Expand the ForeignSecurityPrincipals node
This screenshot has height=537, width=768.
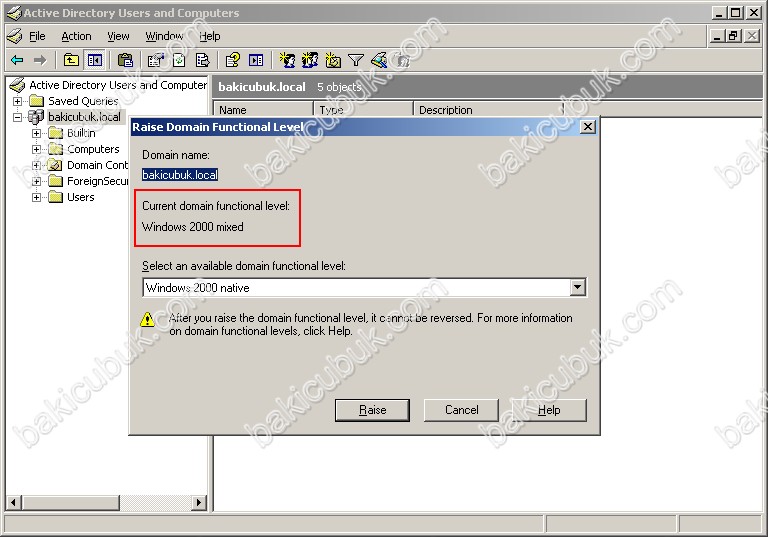36,181
